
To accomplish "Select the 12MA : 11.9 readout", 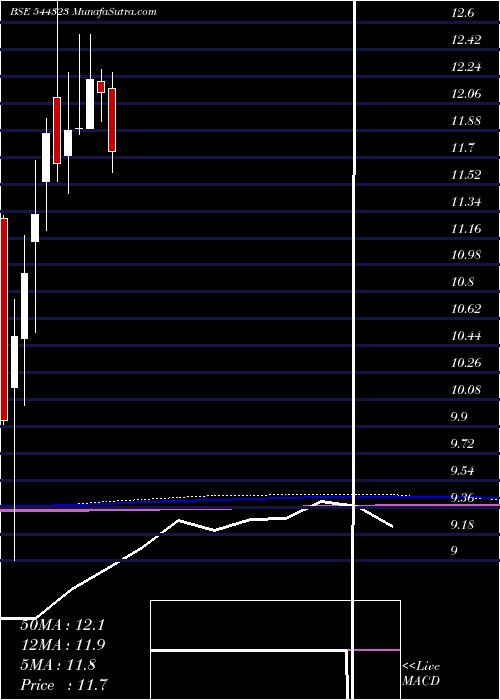I will (62, 645).
